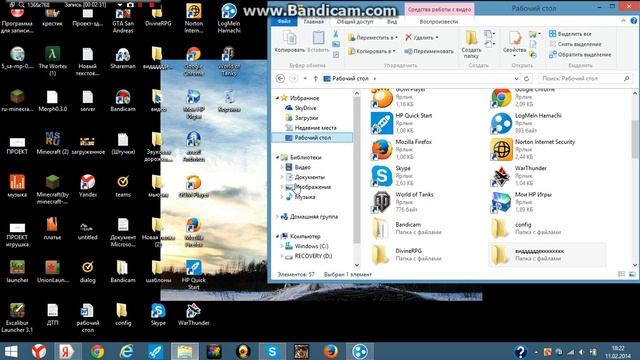Click платье desktop icon
This screenshot has width=640, height=360.
(x=52, y=229)
